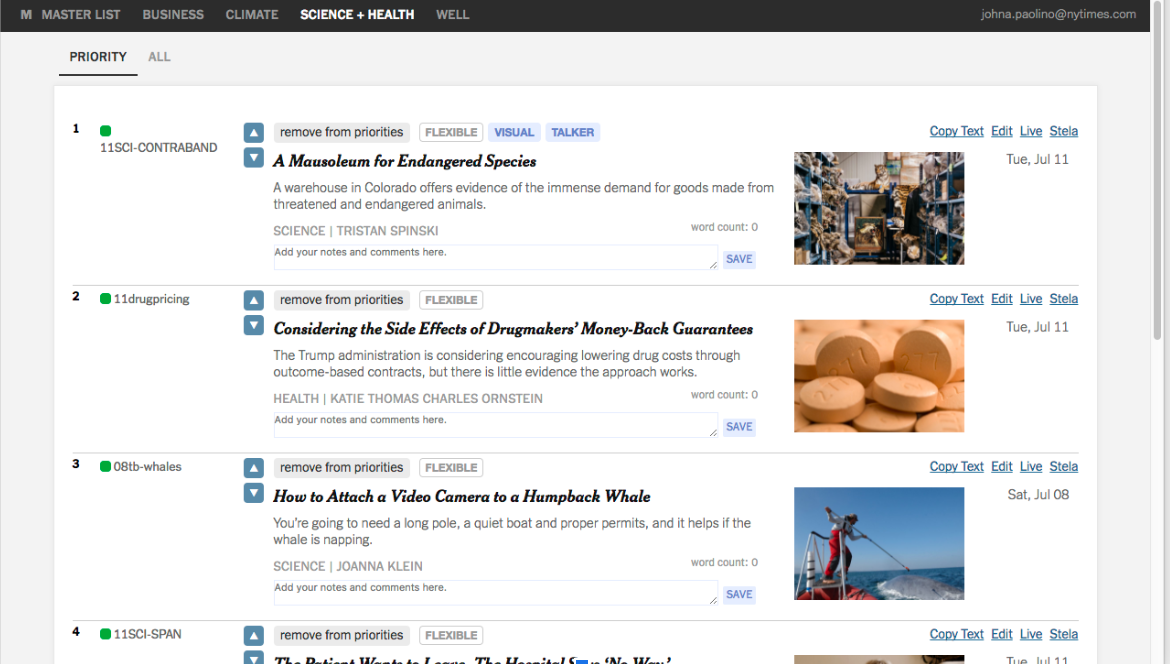Screen dimensions: 1170x664
Task: Open Live link for 08tb-whales
Action: click(1030, 467)
